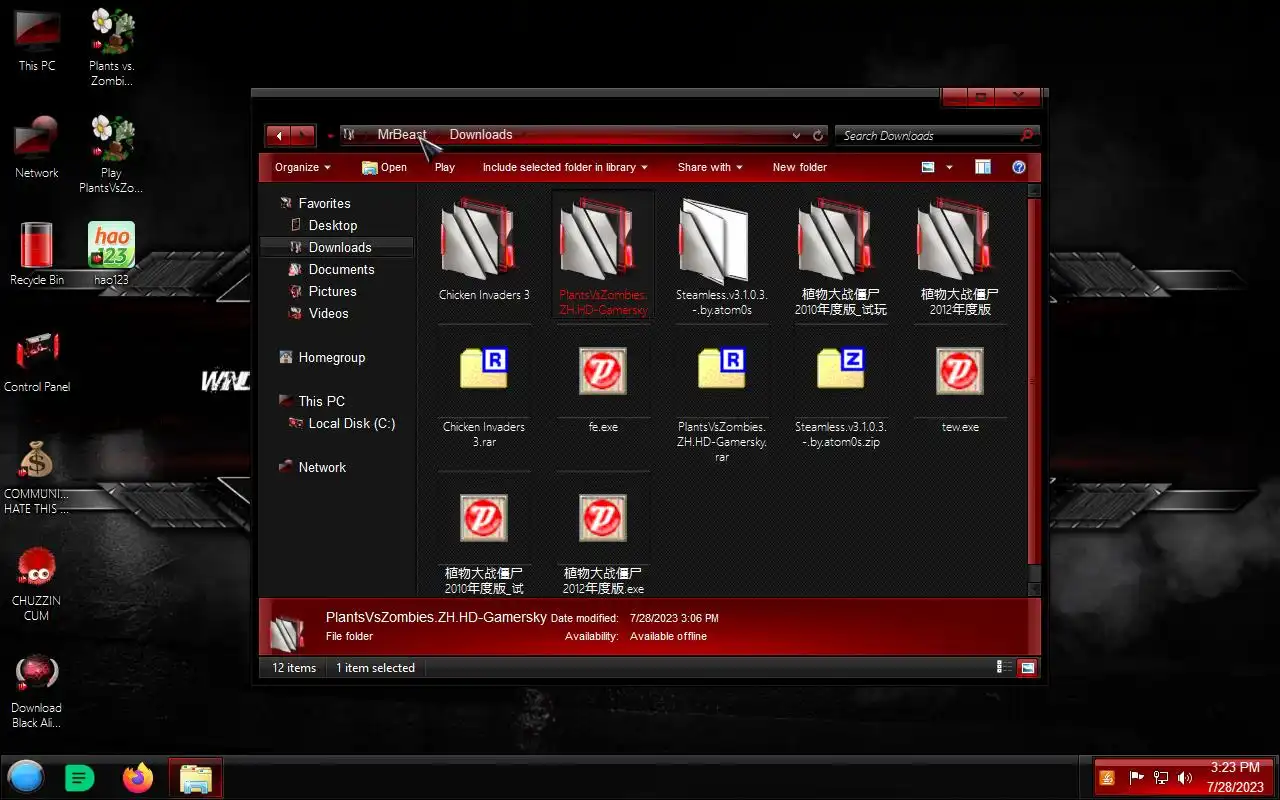The width and height of the screenshot is (1280, 800).
Task: Go back with the Back arrow button
Action: tap(278, 135)
